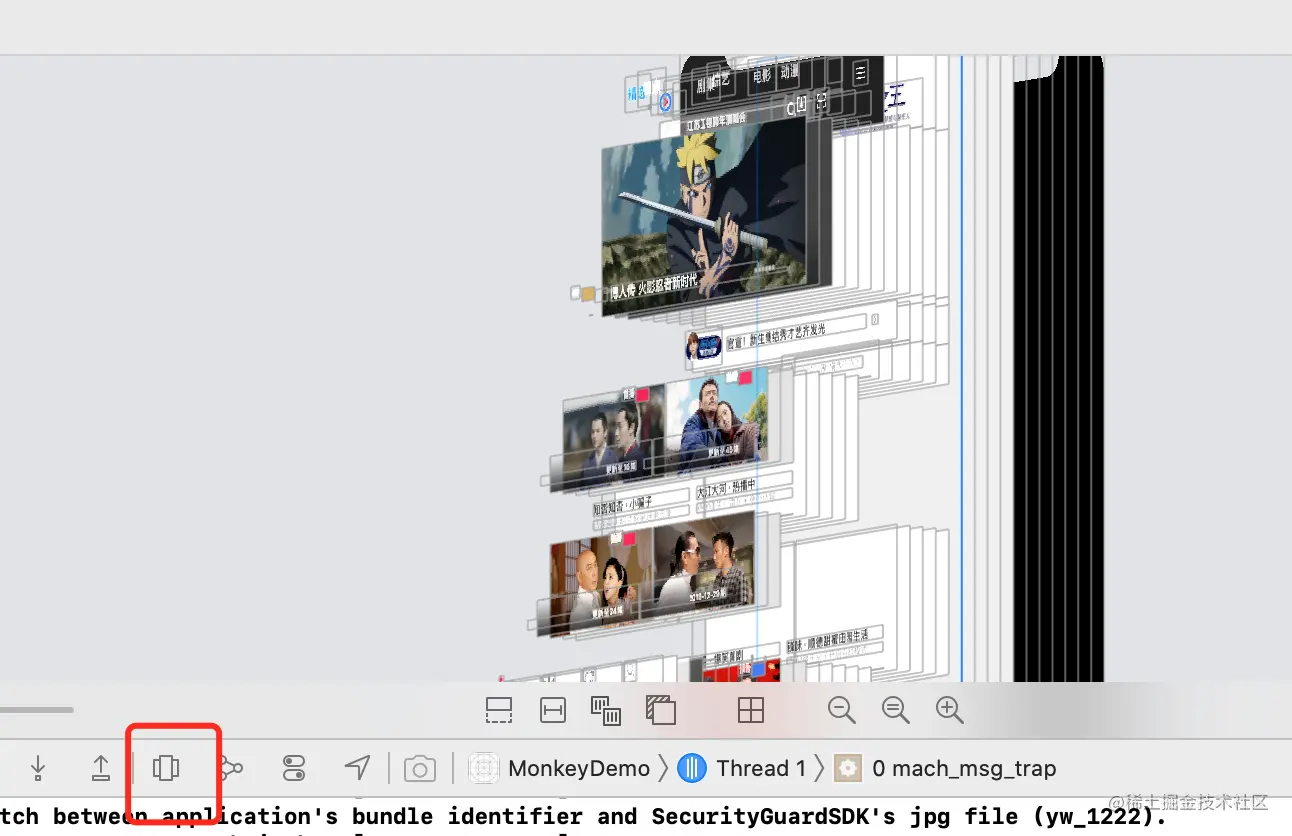Viewport: 1292px width, 836px height.
Task: Select the 动漫 tab in app view
Action: [x=790, y=72]
